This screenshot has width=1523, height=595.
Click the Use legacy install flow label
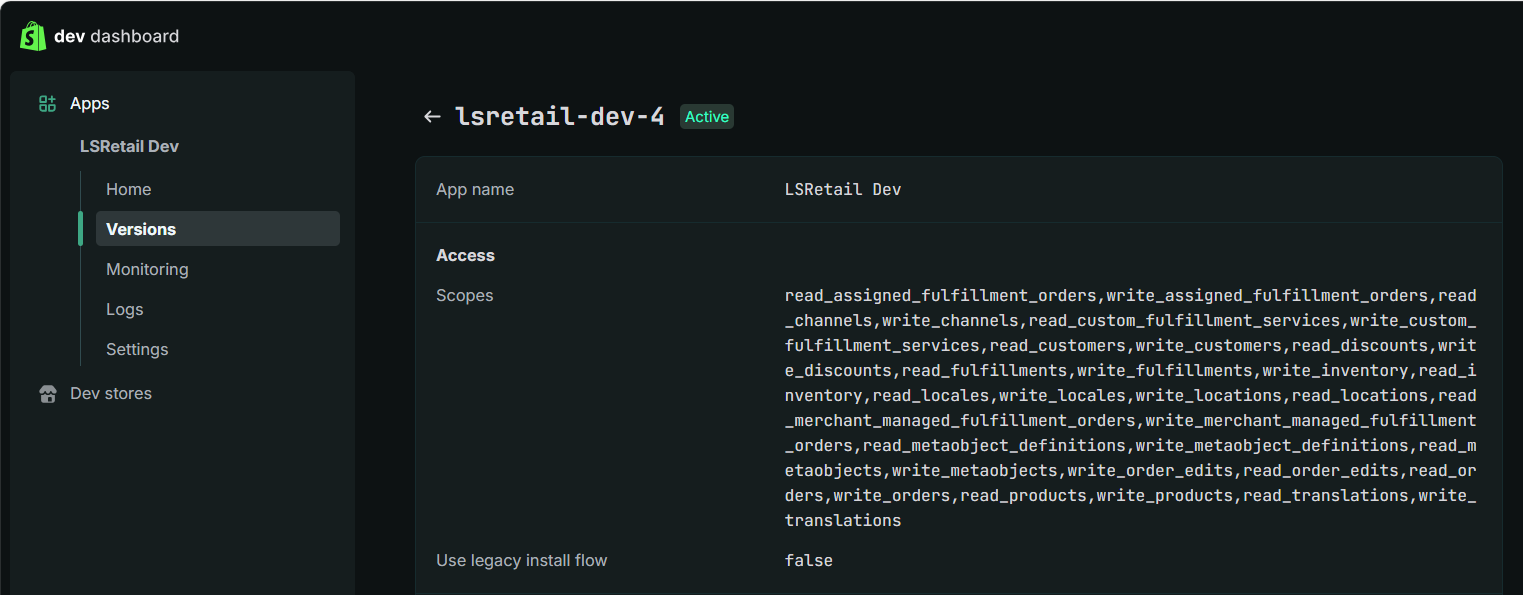point(521,560)
